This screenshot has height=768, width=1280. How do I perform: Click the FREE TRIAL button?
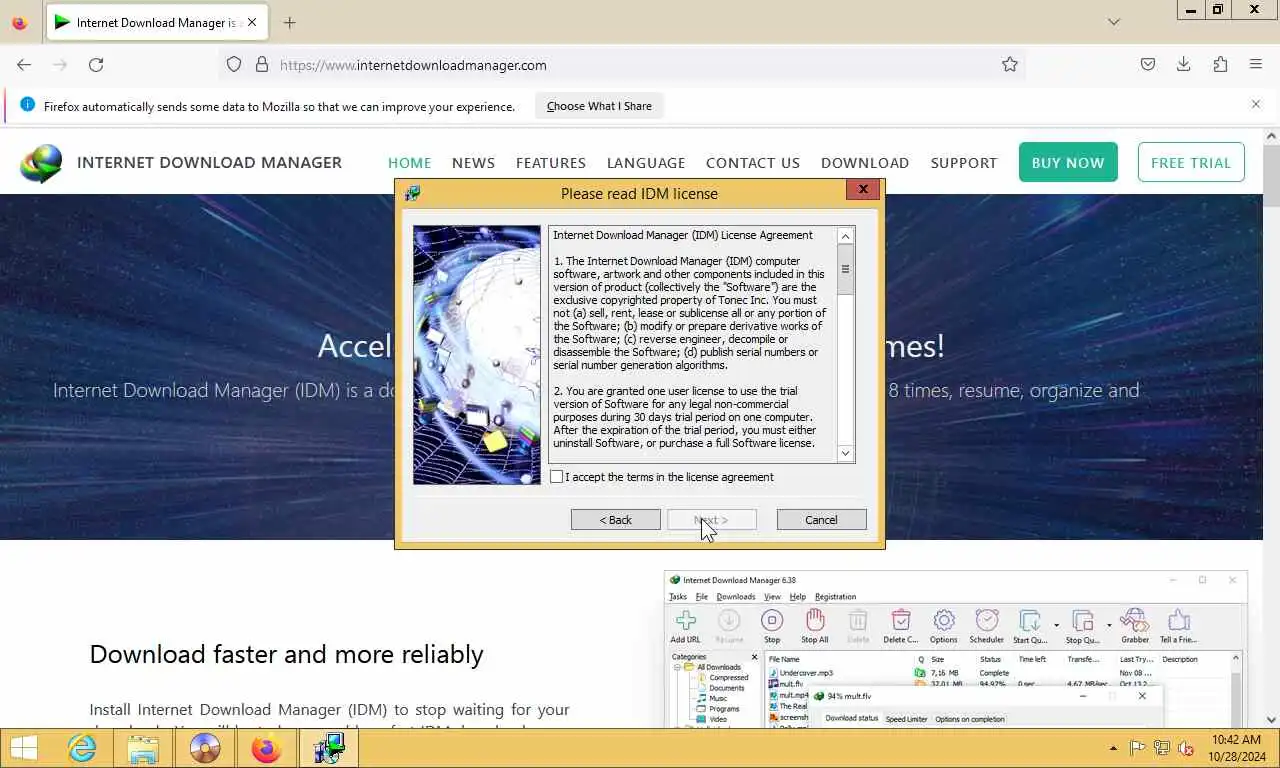(x=1191, y=162)
